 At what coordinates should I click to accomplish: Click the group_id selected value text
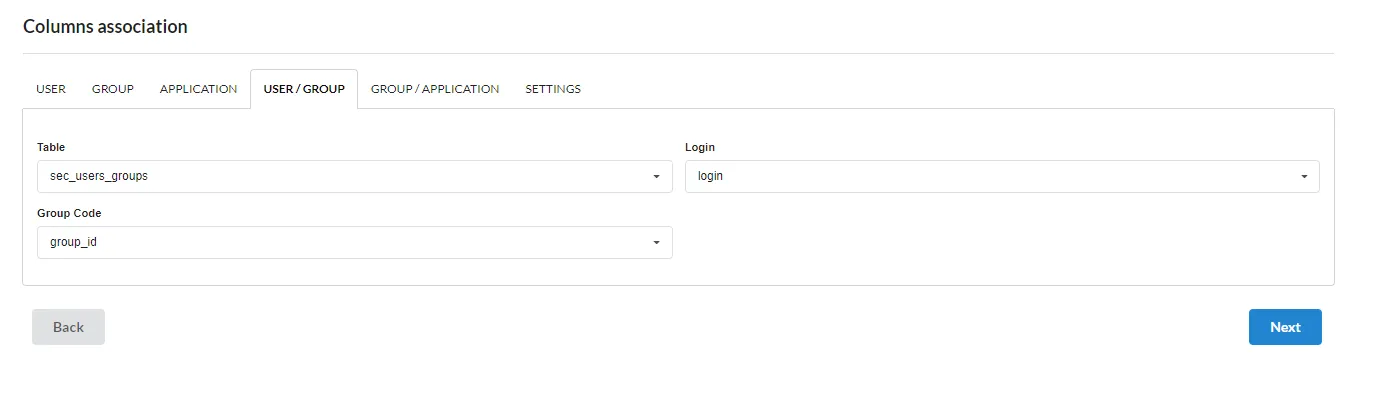tap(73, 242)
